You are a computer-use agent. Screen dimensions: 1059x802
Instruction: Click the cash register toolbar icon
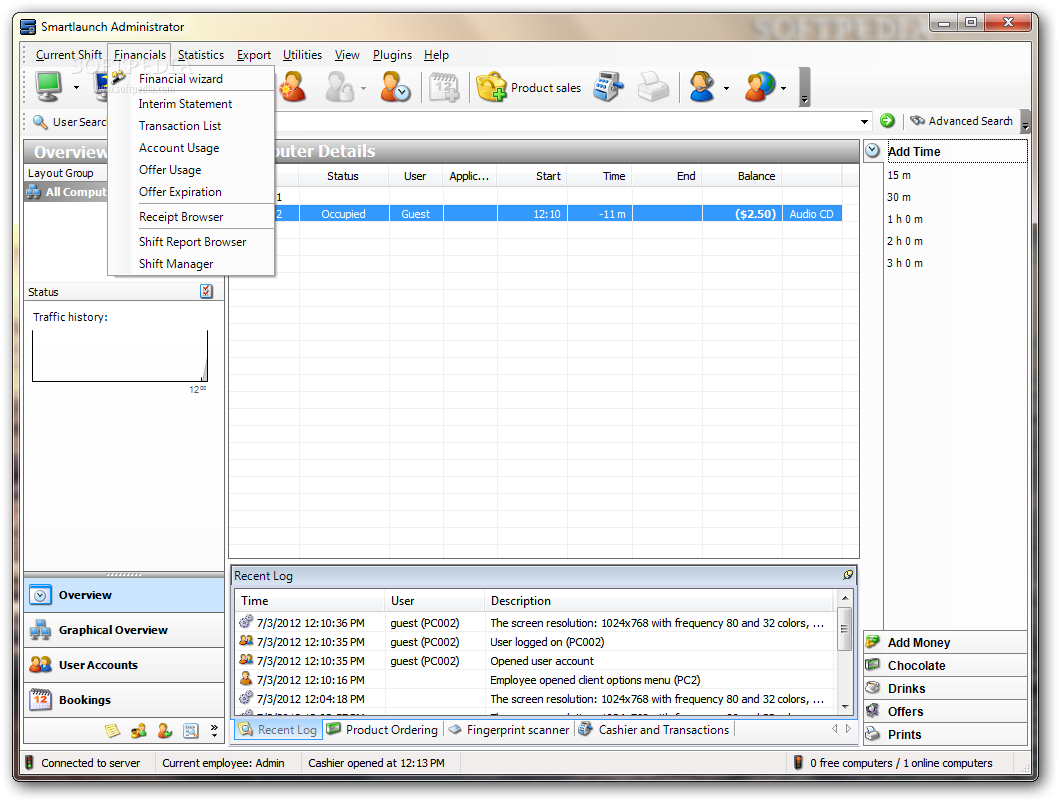(608, 86)
